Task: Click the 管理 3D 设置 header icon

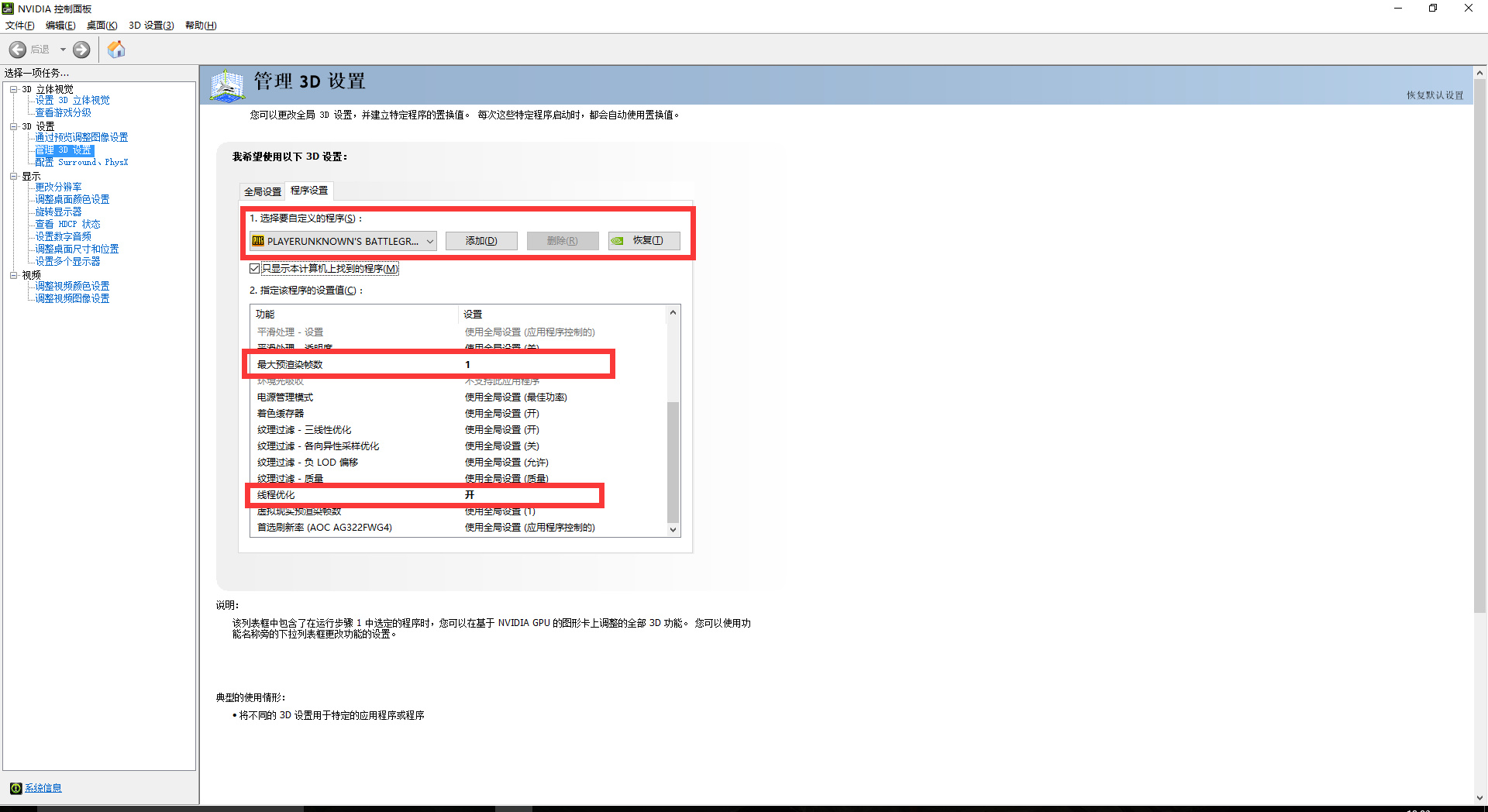Action: pyautogui.click(x=227, y=85)
